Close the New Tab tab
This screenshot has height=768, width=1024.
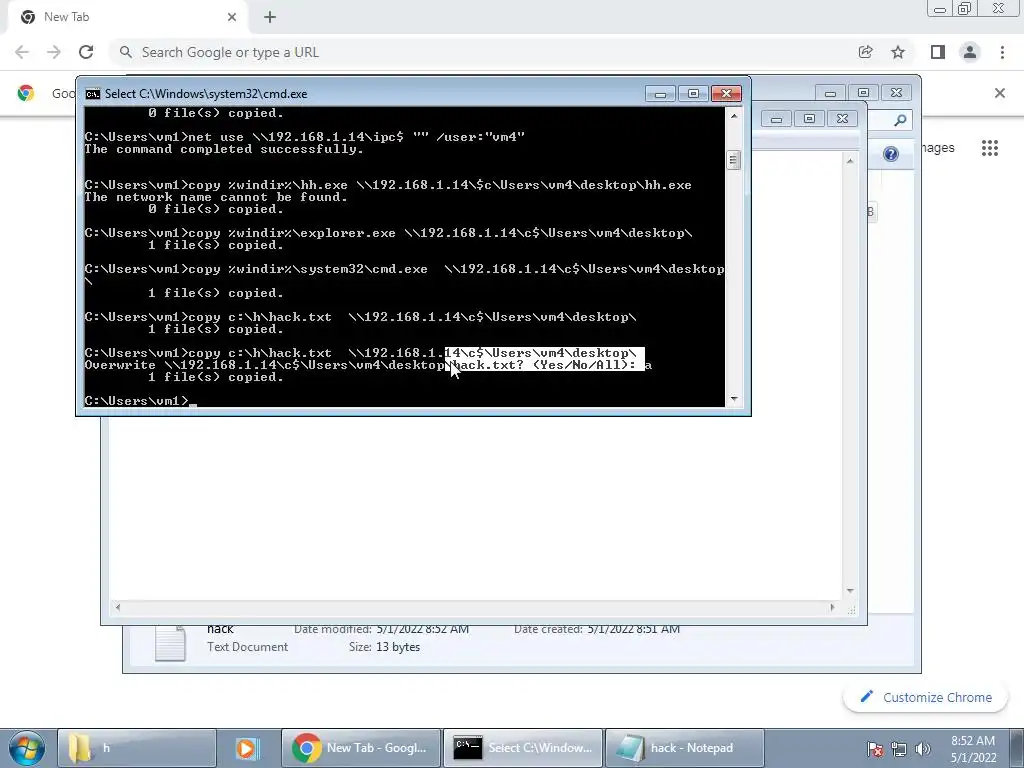click(x=232, y=17)
